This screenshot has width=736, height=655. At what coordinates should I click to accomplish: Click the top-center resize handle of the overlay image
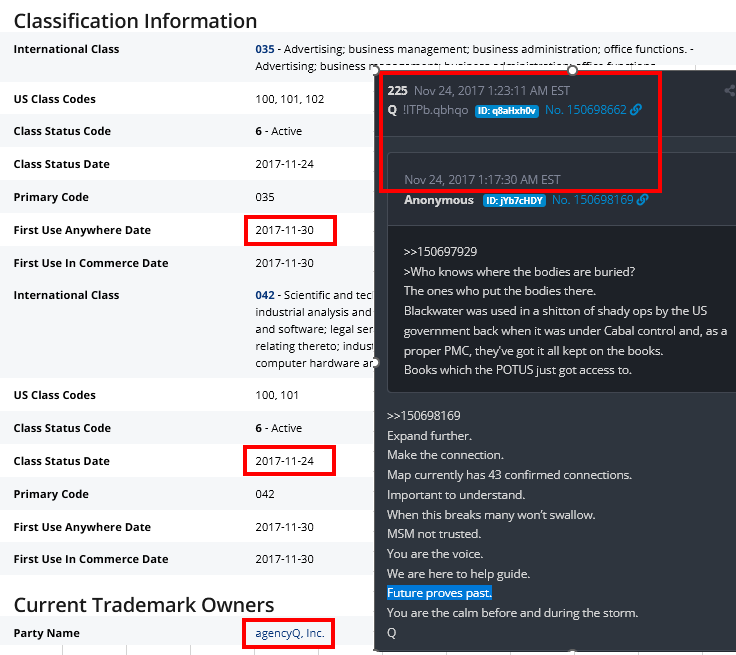572,70
